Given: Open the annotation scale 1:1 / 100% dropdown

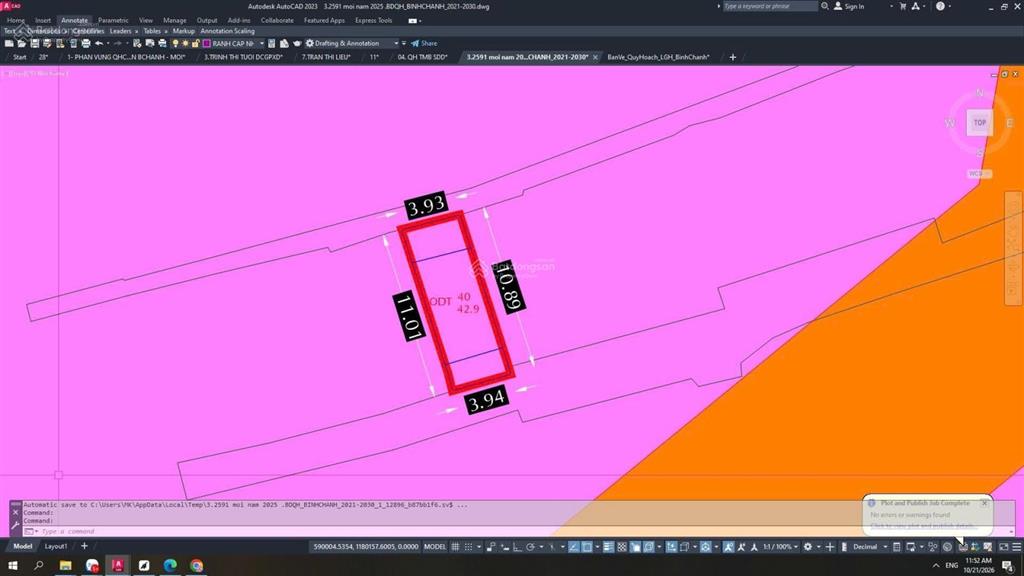Looking at the screenshot, I should (x=780, y=547).
